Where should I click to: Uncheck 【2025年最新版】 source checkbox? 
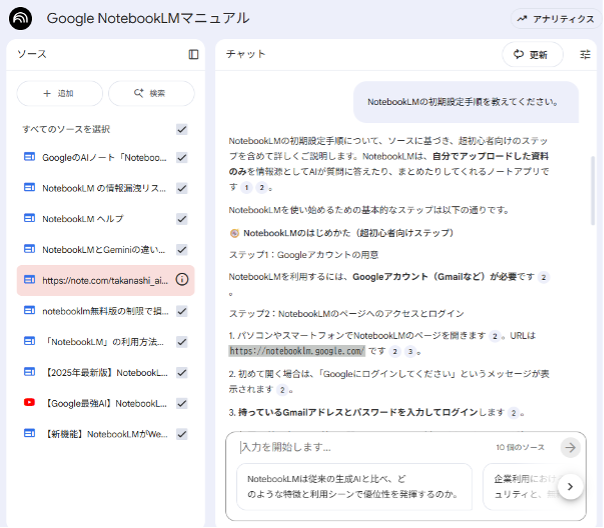coord(182,373)
